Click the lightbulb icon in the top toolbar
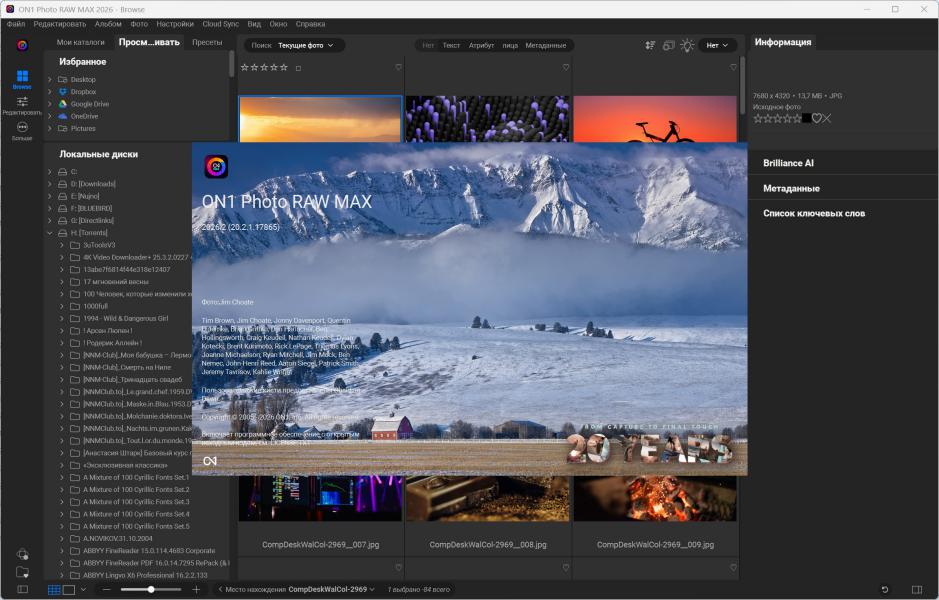 coord(687,45)
